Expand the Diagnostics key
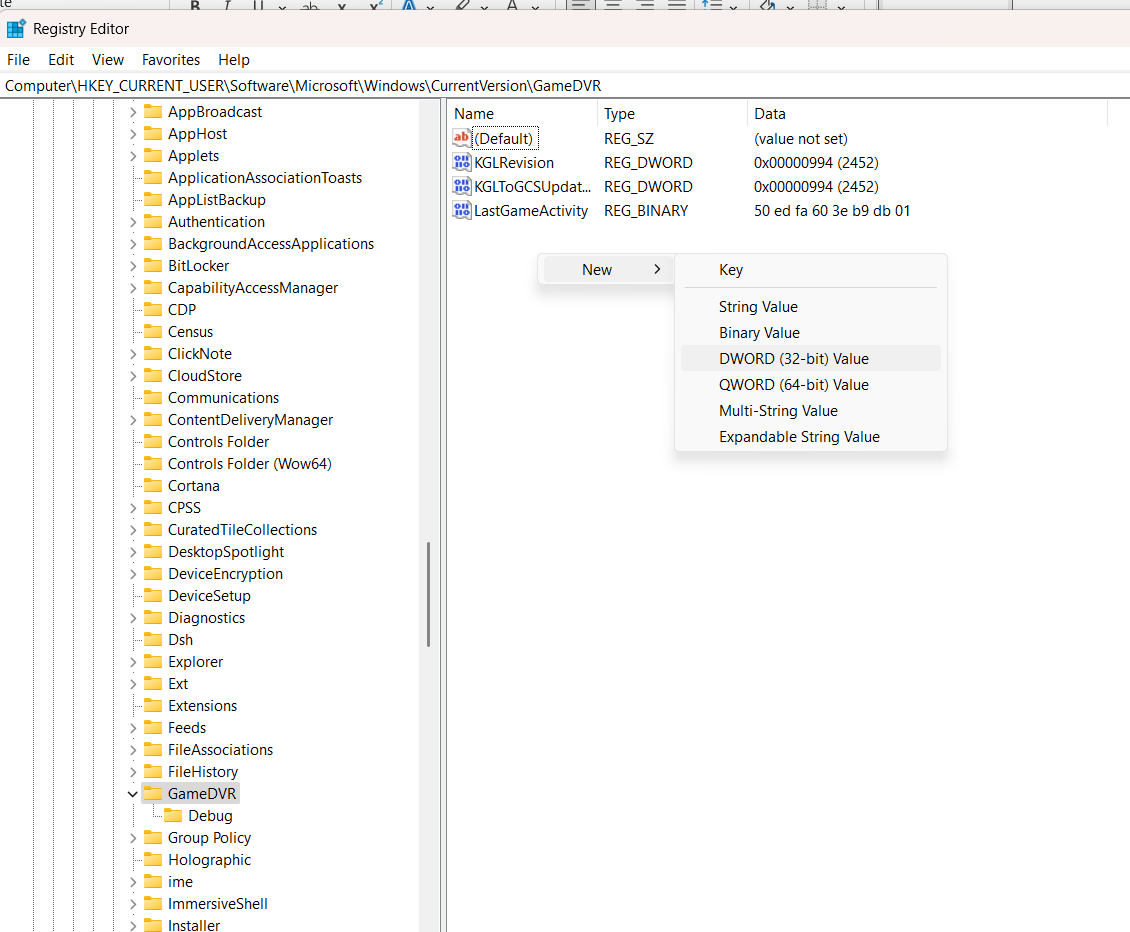The image size is (1130, 932). [133, 618]
